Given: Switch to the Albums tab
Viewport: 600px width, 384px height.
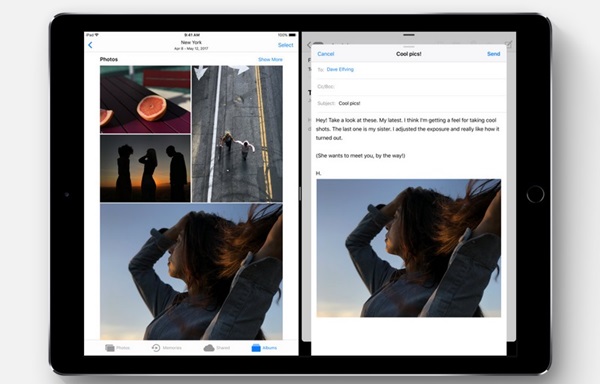Looking at the screenshot, I should [x=264, y=348].
